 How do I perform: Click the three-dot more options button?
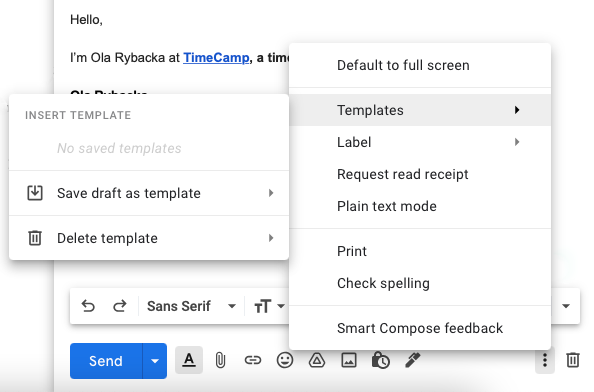tap(545, 360)
